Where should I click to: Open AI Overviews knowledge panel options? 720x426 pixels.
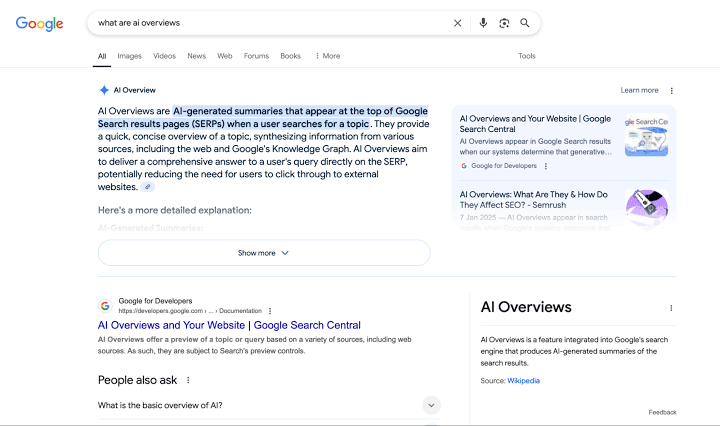[x=671, y=308]
